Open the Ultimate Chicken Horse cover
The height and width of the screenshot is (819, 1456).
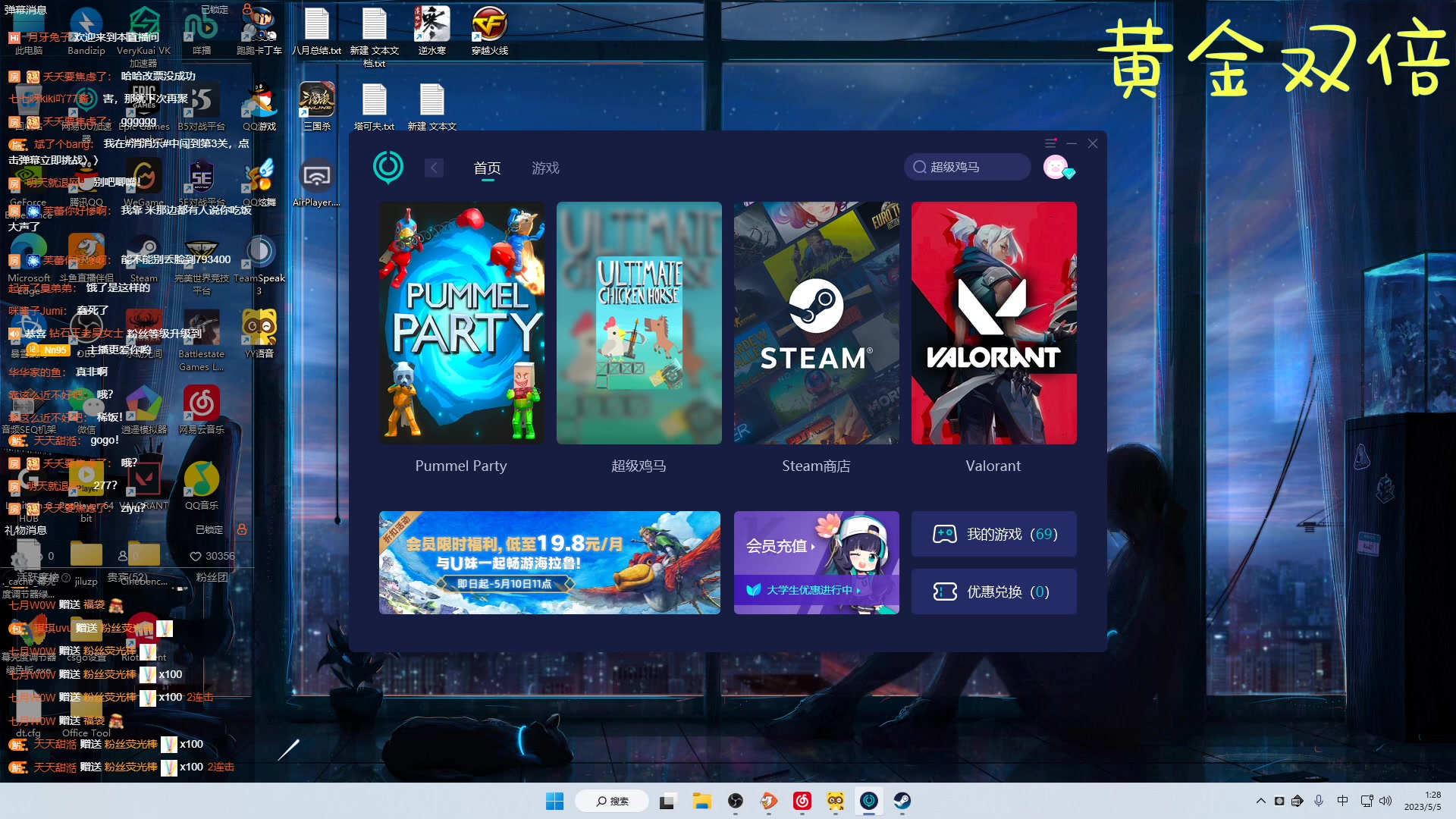(x=639, y=322)
